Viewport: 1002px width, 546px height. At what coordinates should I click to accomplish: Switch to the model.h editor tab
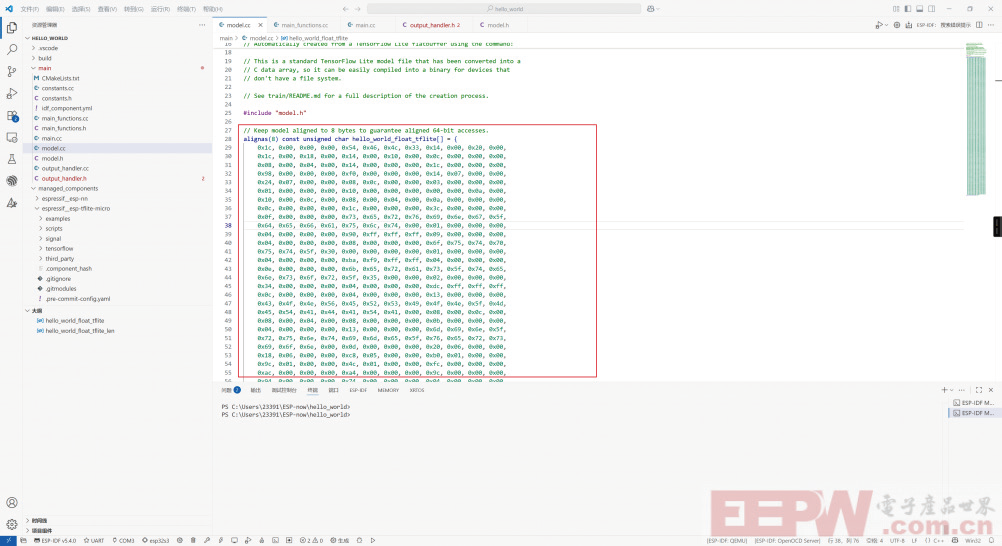495,25
